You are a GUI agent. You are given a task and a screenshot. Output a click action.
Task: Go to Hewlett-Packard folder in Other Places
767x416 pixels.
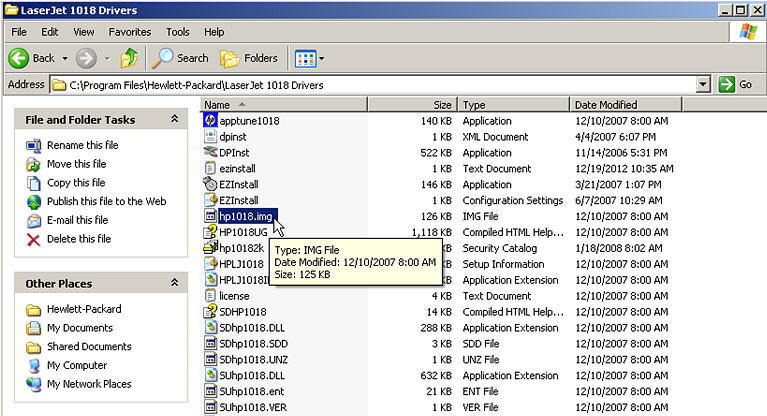click(x=84, y=309)
